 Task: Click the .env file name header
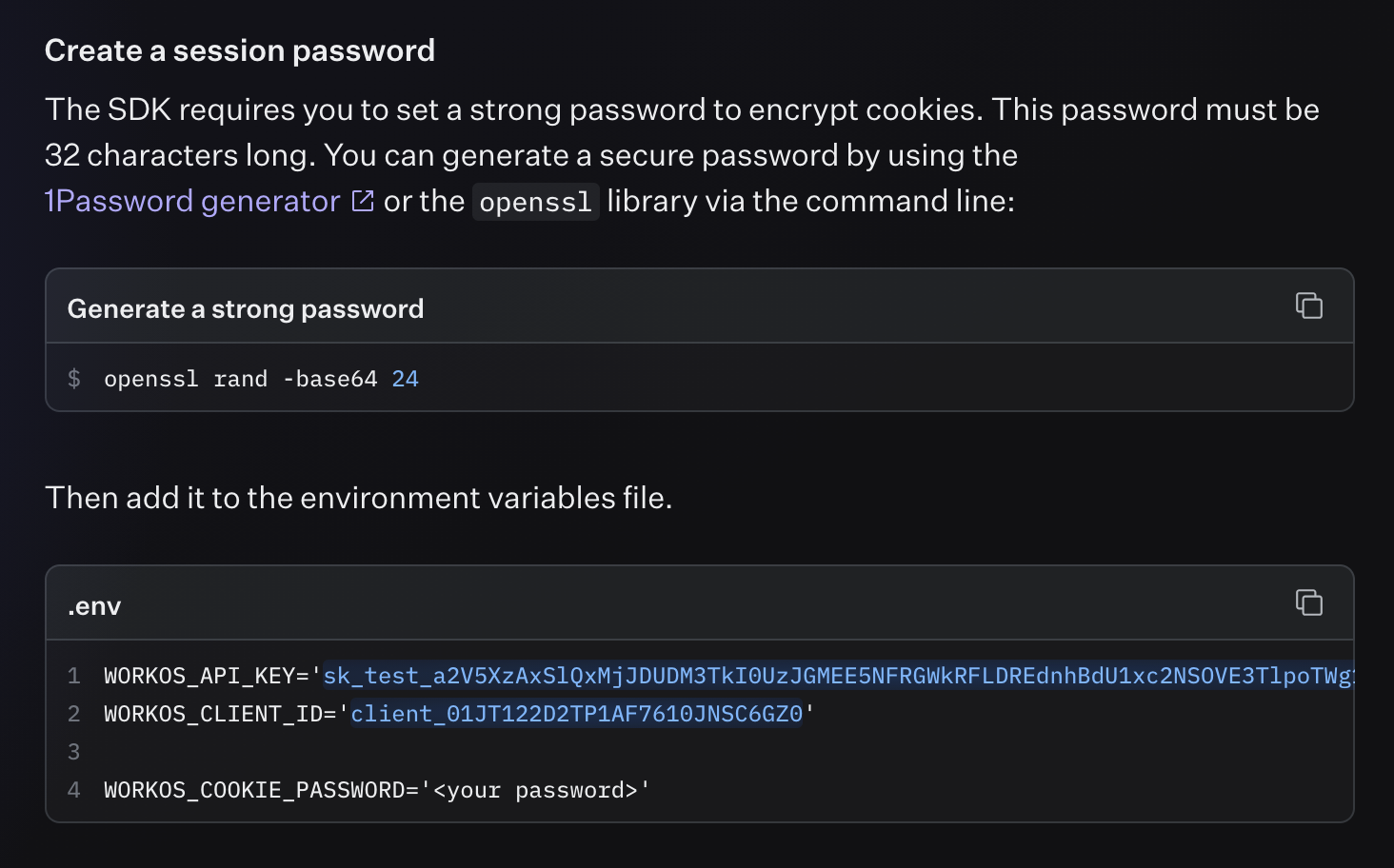(x=94, y=606)
